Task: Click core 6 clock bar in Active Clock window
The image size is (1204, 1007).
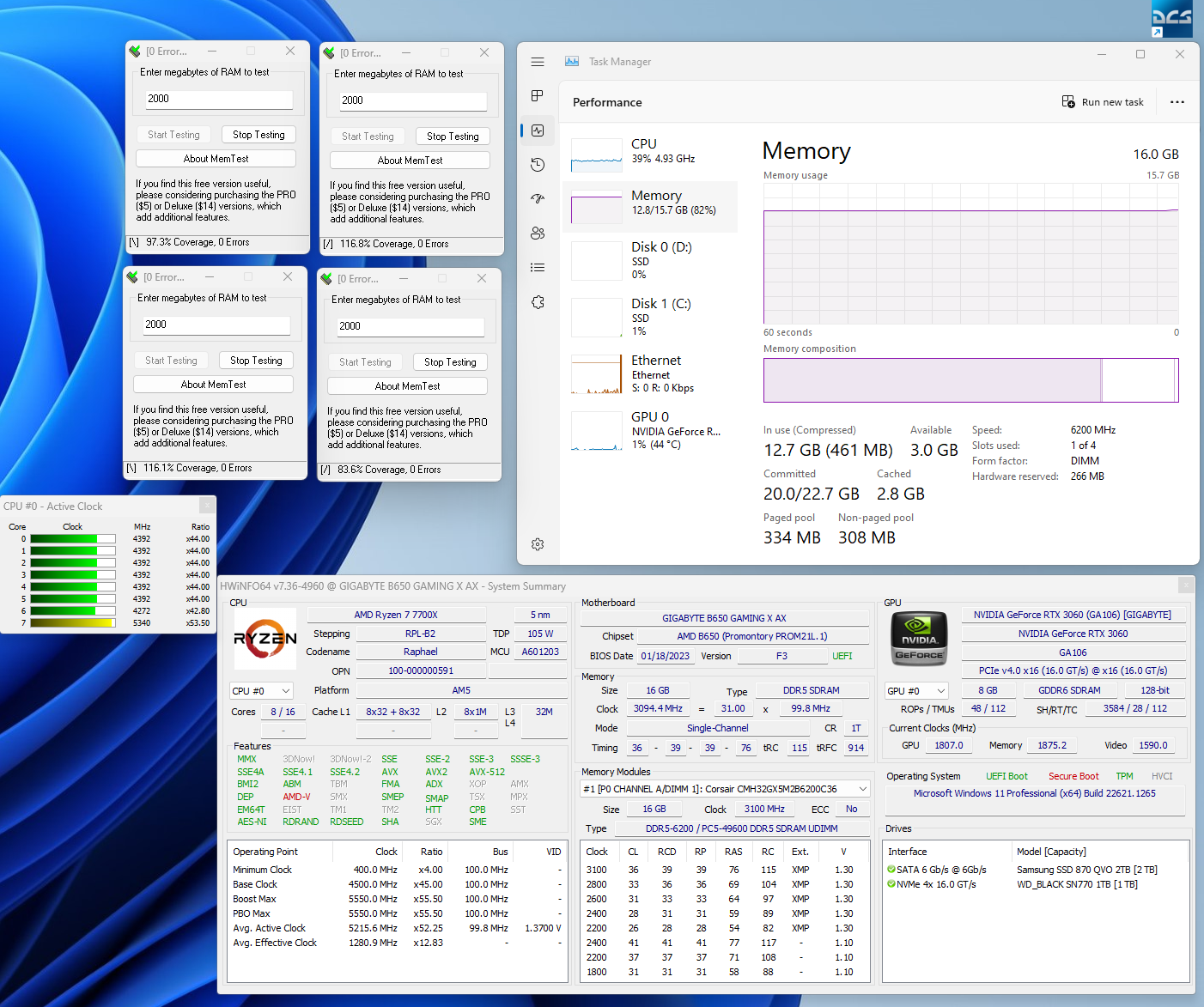Action: click(73, 611)
